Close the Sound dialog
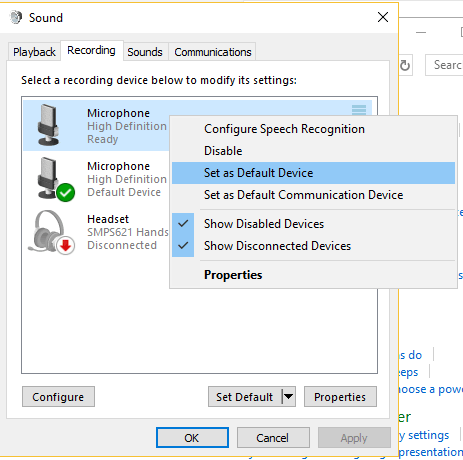463x460 pixels. (x=383, y=17)
